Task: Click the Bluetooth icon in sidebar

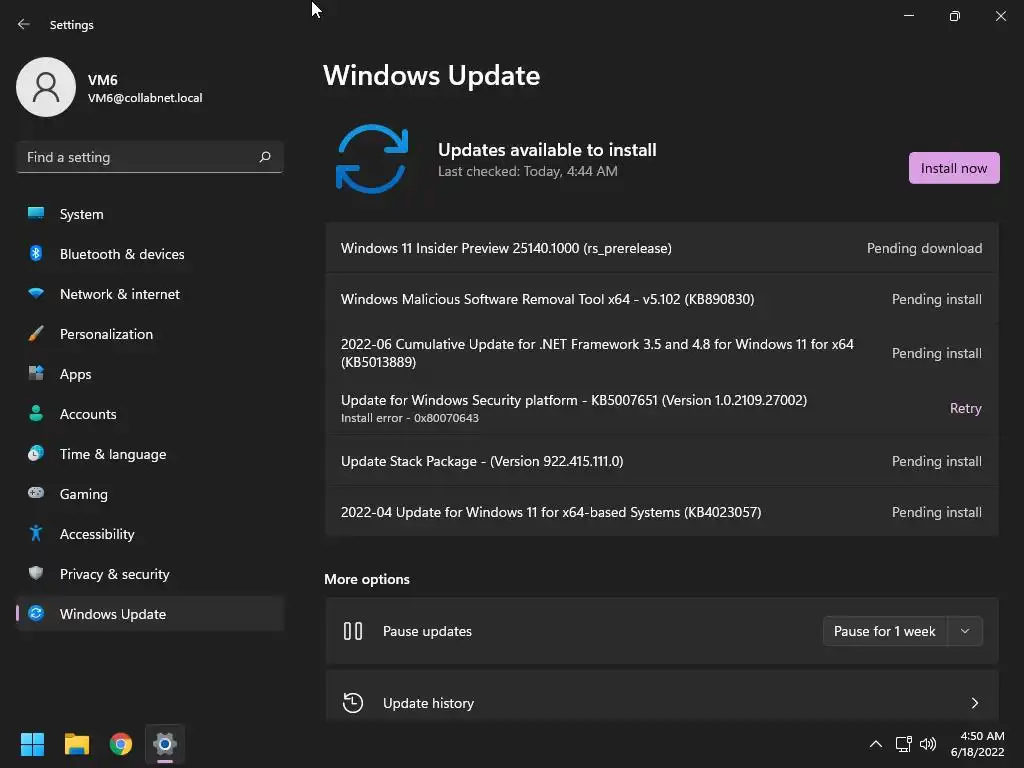Action: pyautogui.click(x=36, y=253)
